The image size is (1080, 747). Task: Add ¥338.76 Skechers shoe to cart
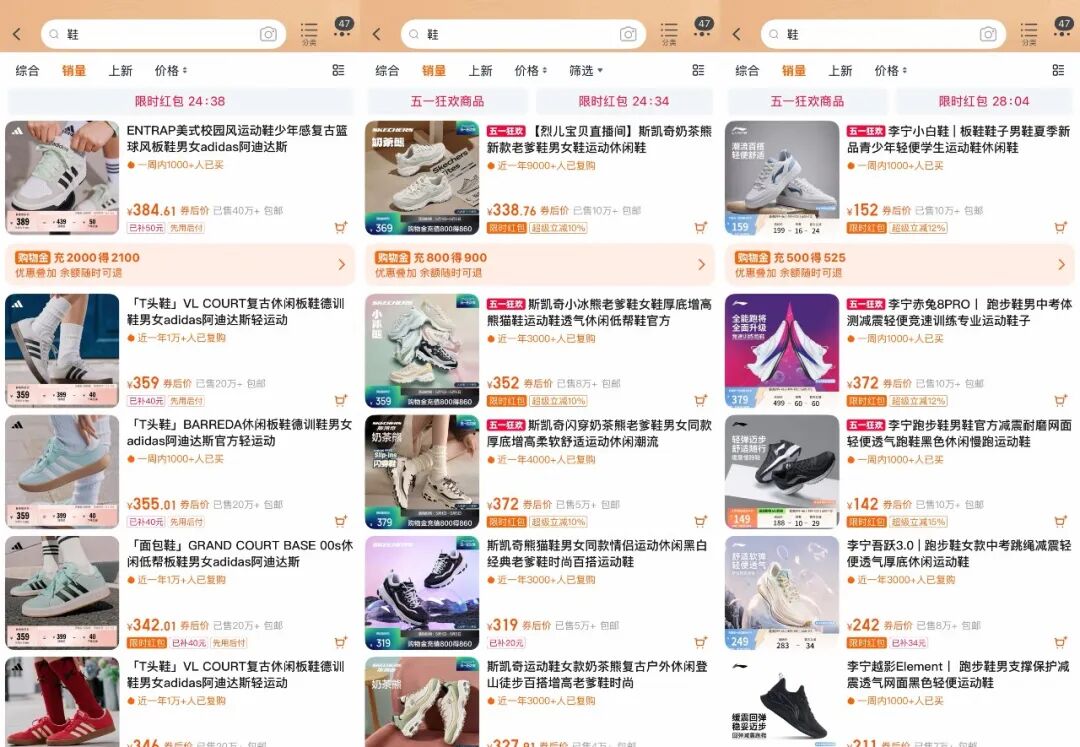tap(701, 227)
